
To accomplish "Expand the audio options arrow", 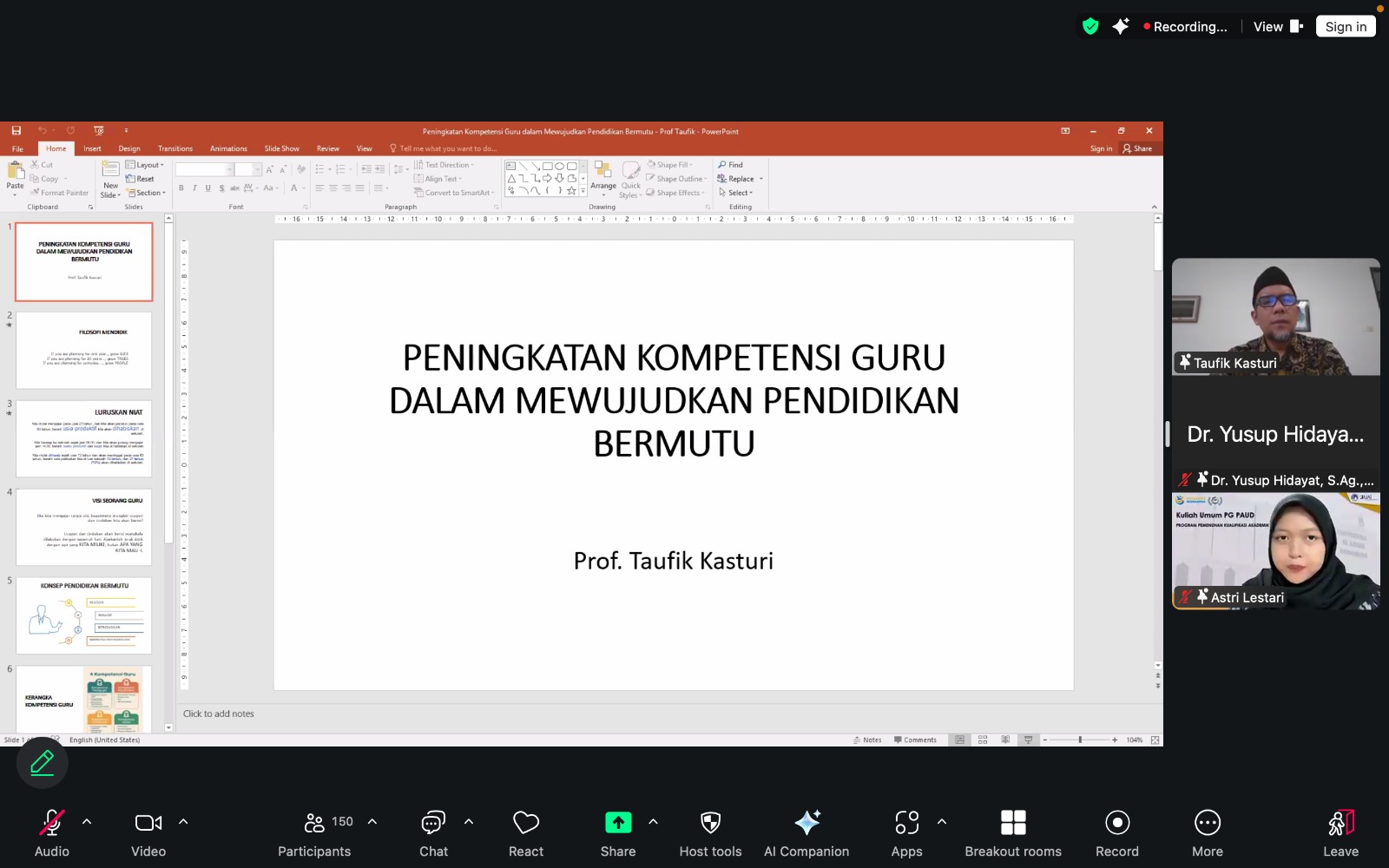I will pyautogui.click(x=87, y=821).
